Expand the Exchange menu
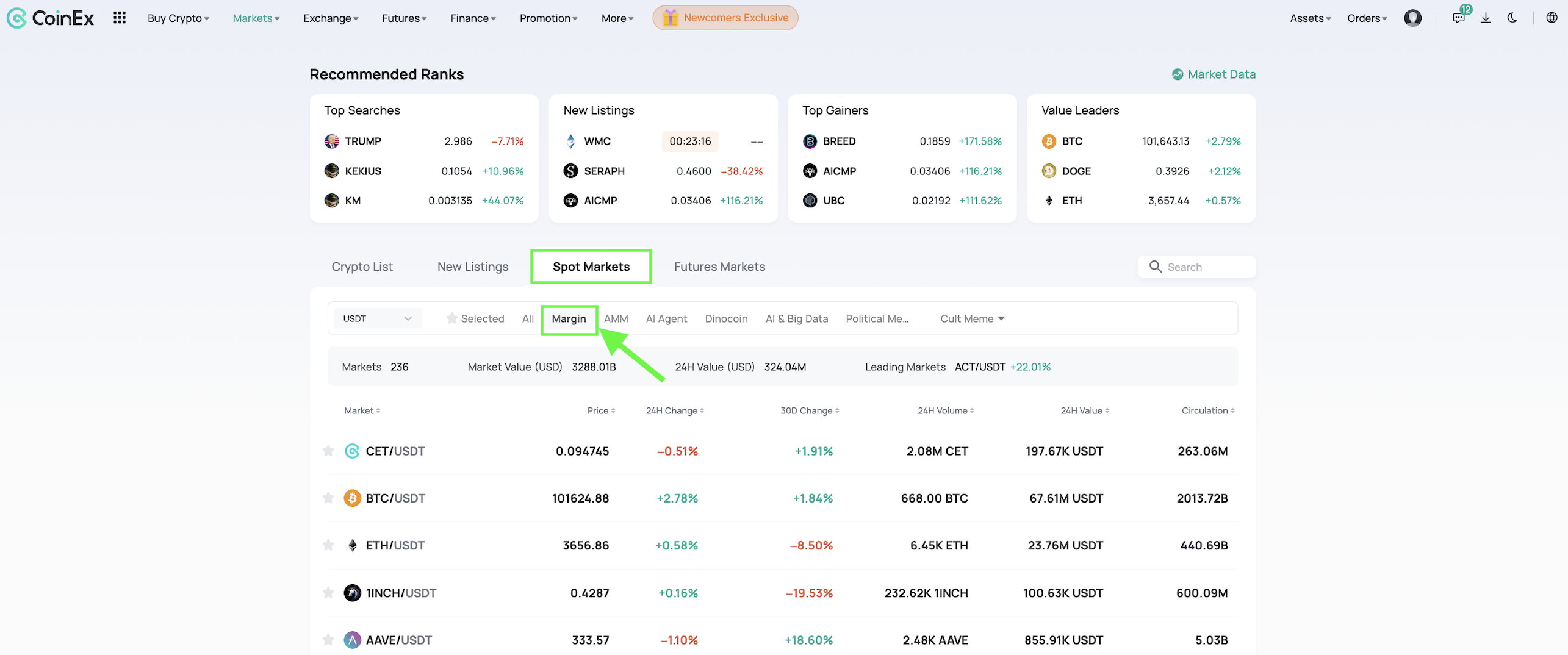1568x655 pixels. pyautogui.click(x=331, y=18)
